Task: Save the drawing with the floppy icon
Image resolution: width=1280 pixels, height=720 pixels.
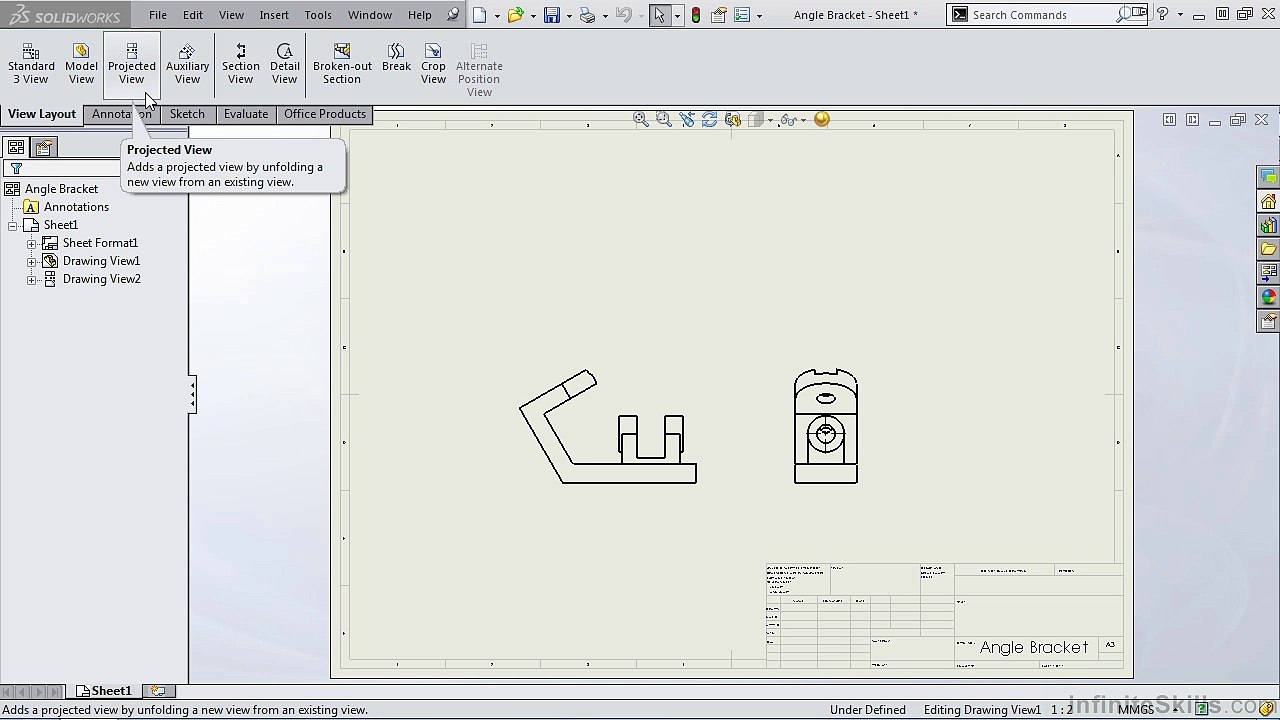Action: pos(551,15)
